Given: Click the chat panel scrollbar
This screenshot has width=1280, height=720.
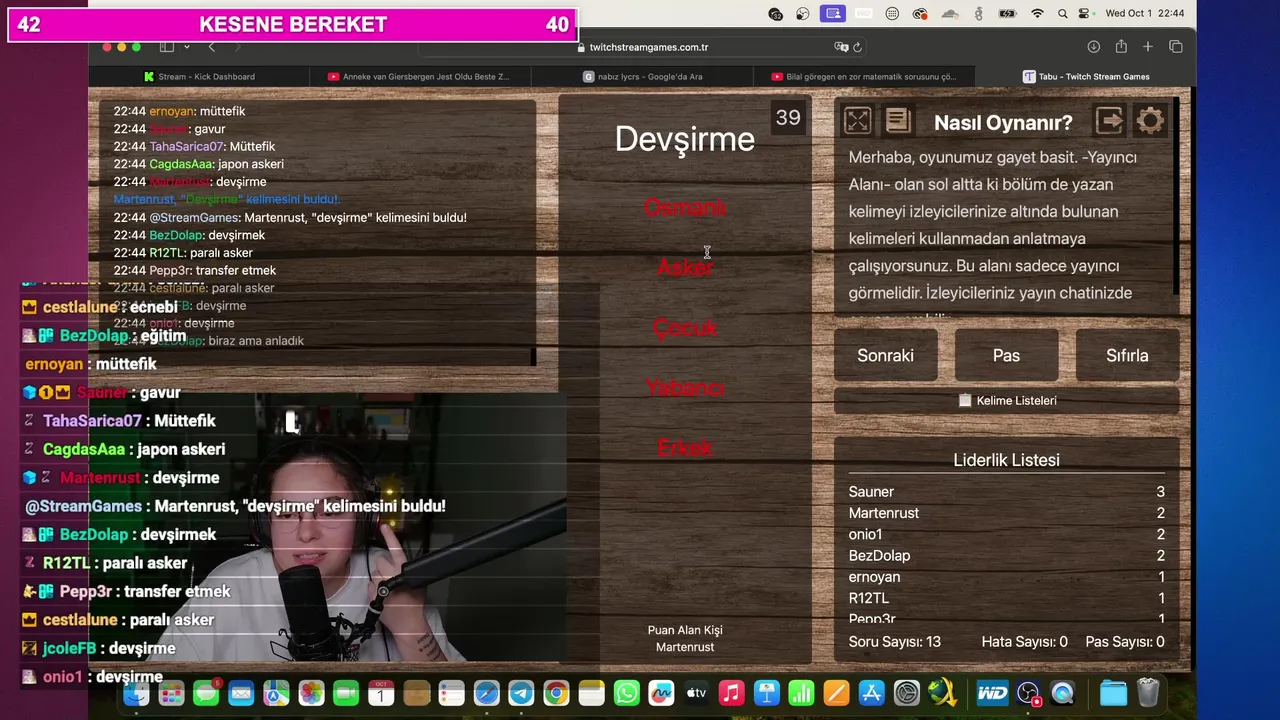Looking at the screenshot, I should [533, 355].
